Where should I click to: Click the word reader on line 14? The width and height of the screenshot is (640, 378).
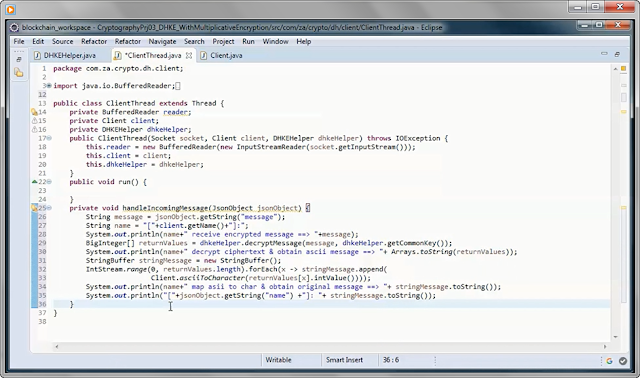coord(175,112)
